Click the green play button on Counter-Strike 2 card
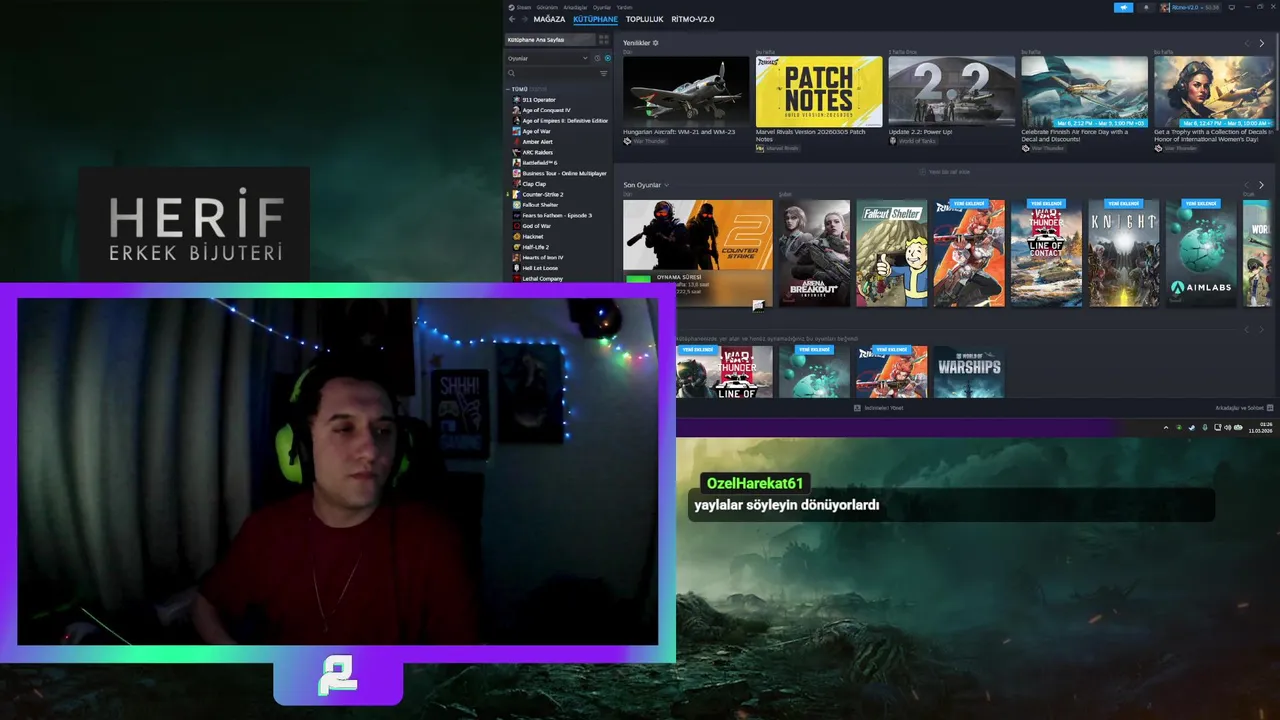The width and height of the screenshot is (1280, 720). click(637, 279)
